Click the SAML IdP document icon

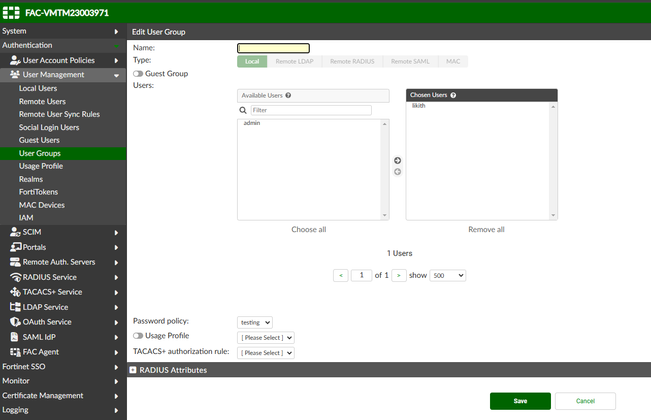(15, 337)
